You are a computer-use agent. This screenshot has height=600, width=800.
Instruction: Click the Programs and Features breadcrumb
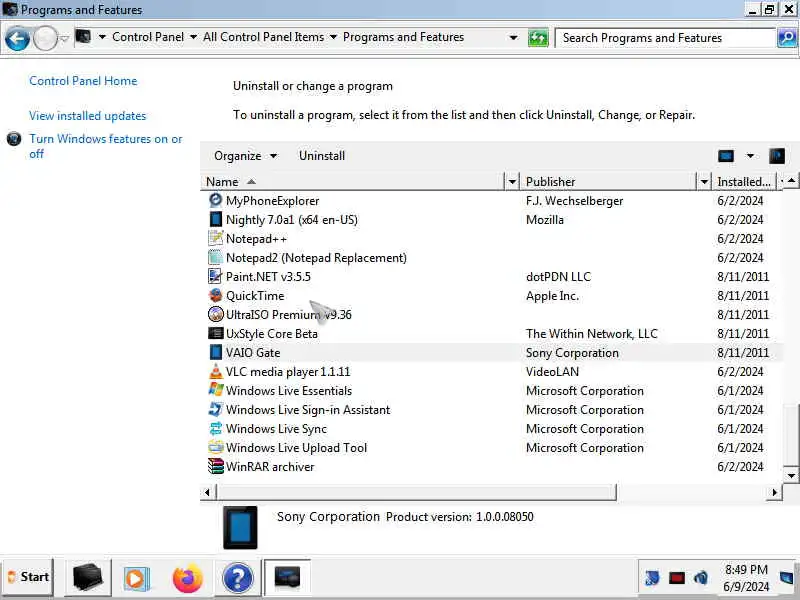coord(403,37)
